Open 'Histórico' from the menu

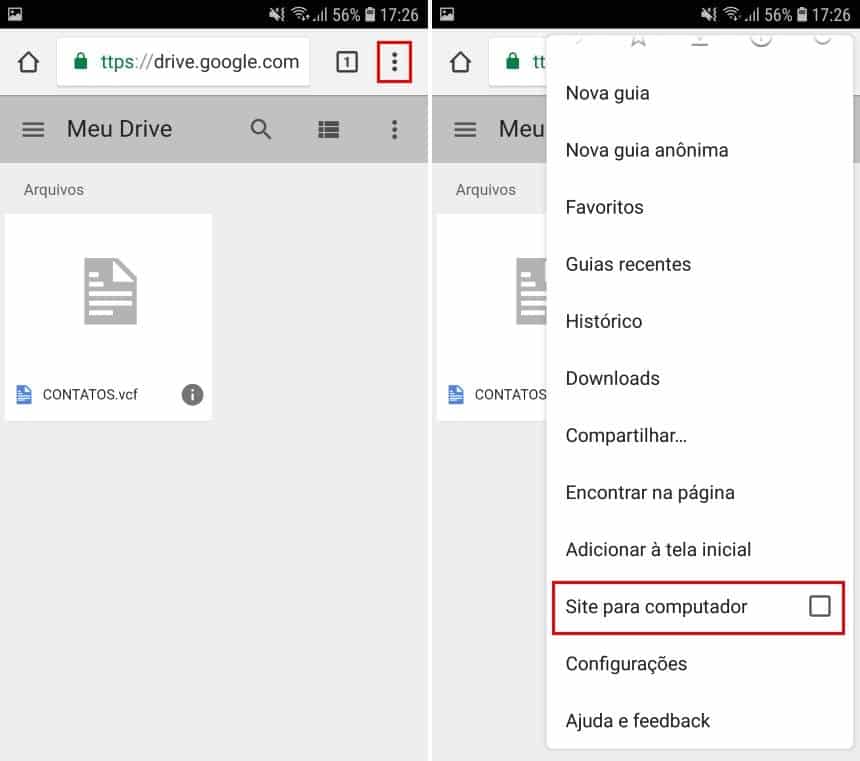pos(699,322)
